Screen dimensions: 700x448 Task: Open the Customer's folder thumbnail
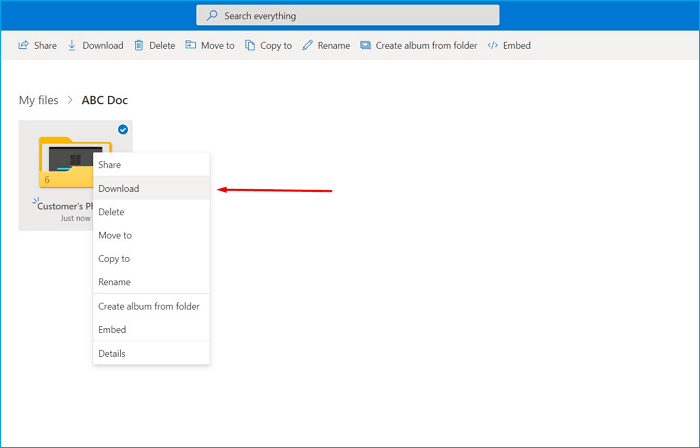(x=62, y=160)
